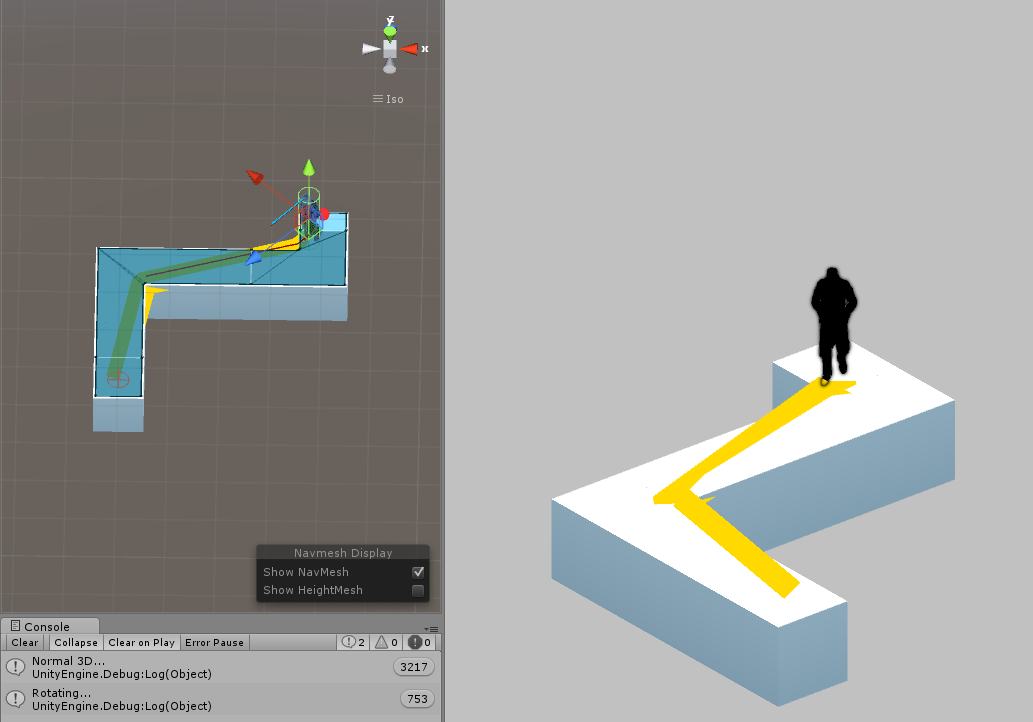The image size is (1033, 722).
Task: Toggle the warnings filter icon in Console
Action: (x=386, y=642)
